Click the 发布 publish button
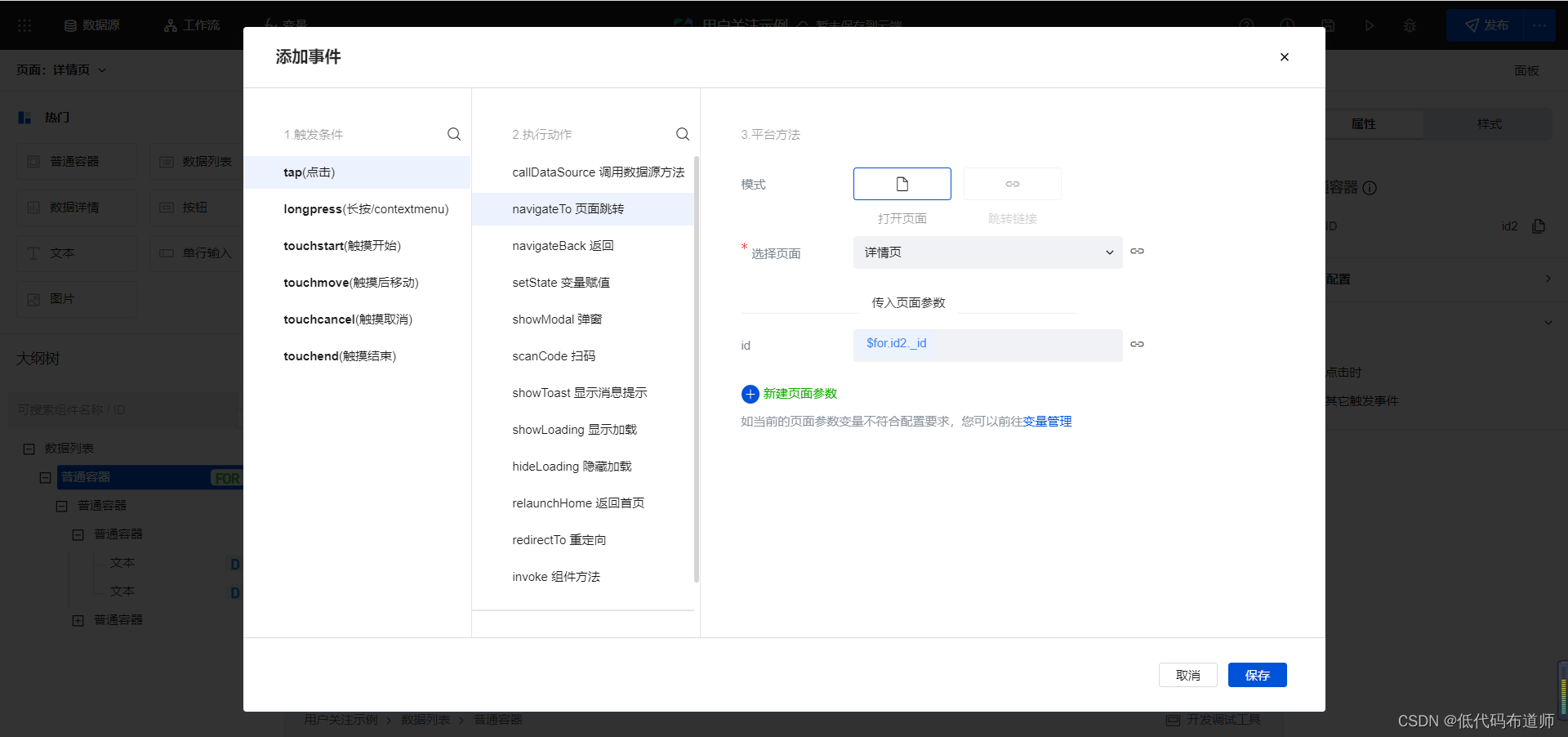The height and width of the screenshot is (737, 1568). 1486,25
